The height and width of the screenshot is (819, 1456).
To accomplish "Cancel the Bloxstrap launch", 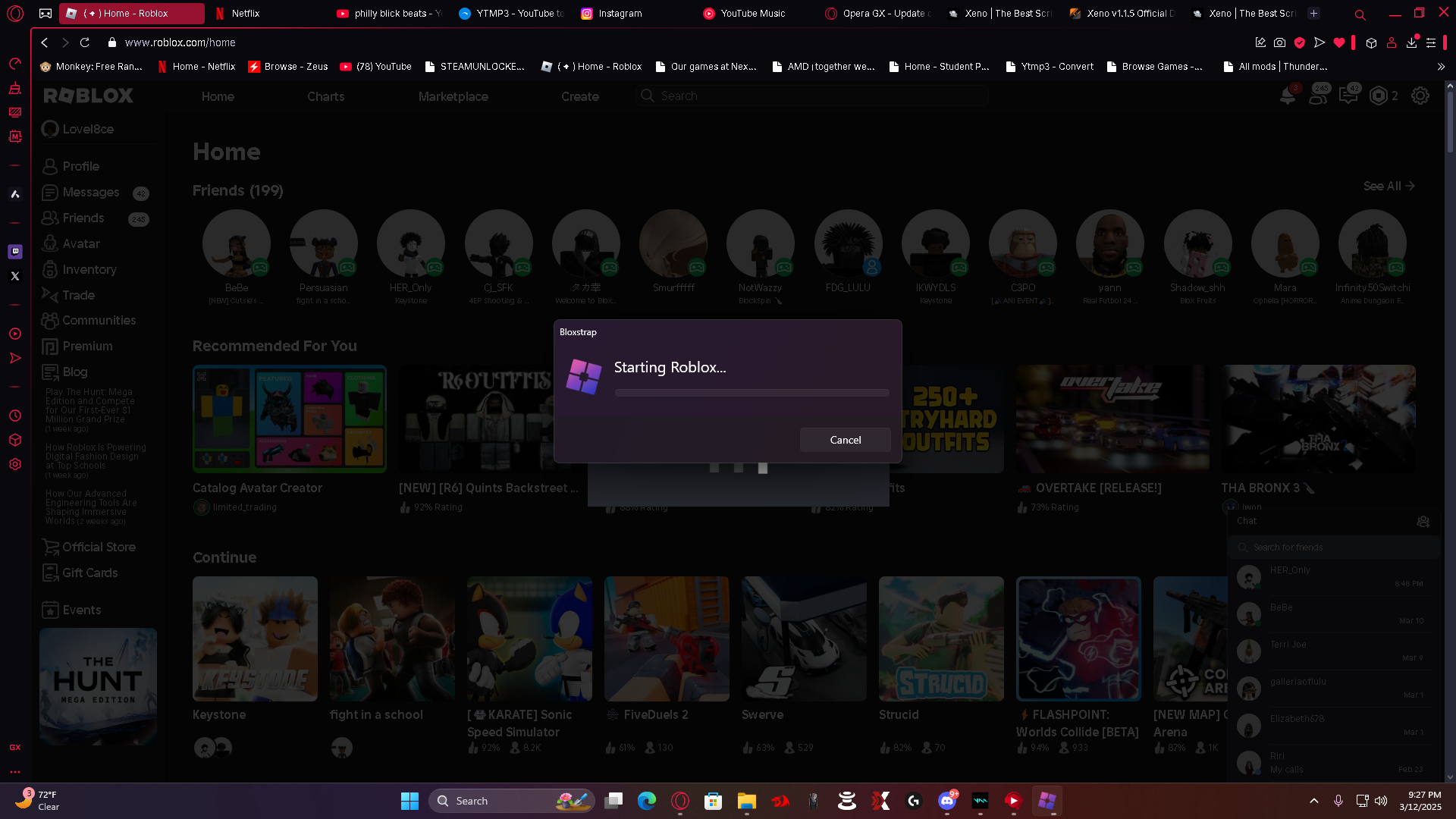I will click(845, 440).
